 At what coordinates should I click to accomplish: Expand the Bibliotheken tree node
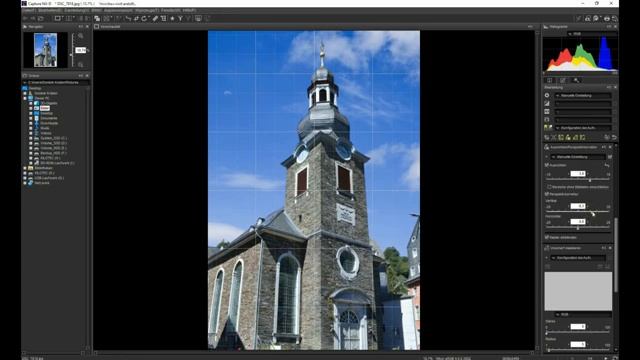[25, 168]
